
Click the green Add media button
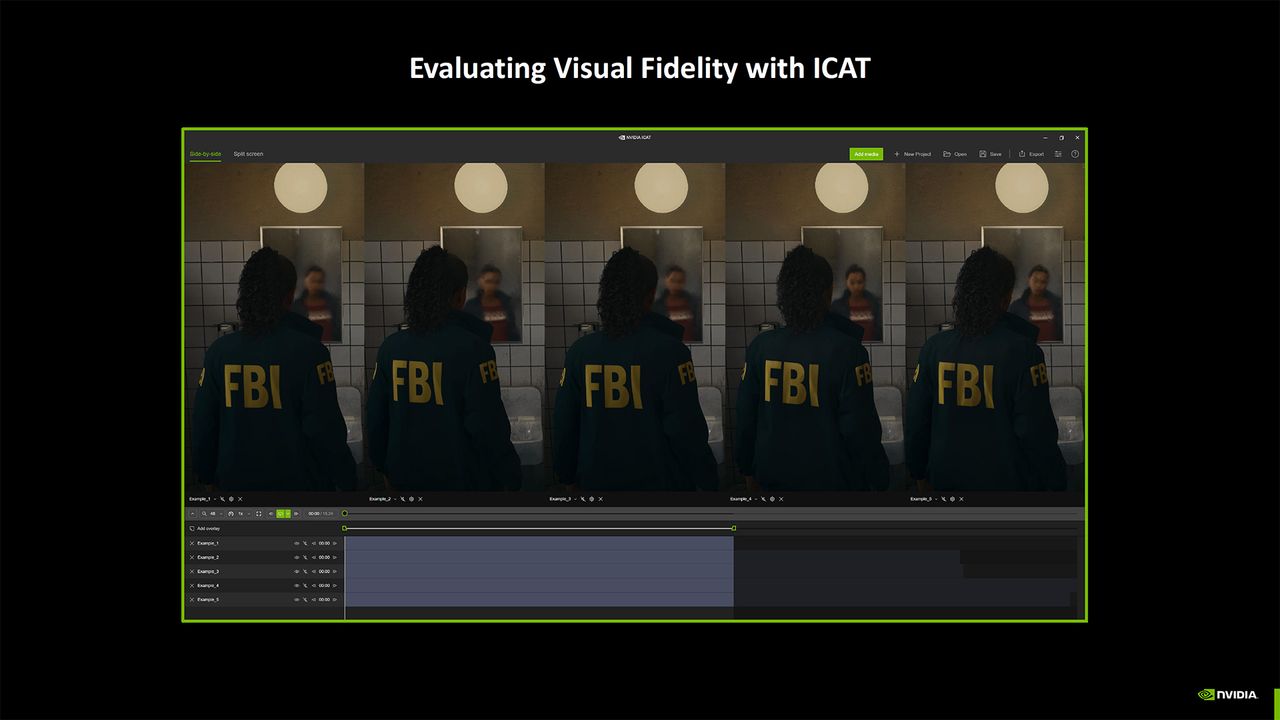tap(866, 154)
